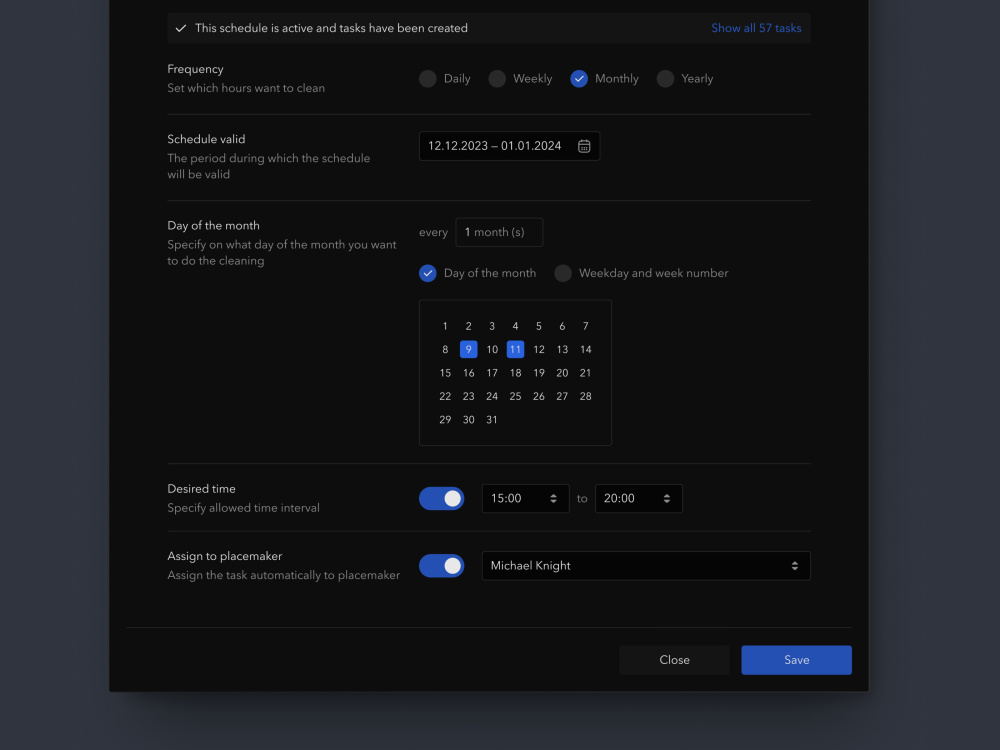
Task: Select Weekly frequency option
Action: point(497,78)
